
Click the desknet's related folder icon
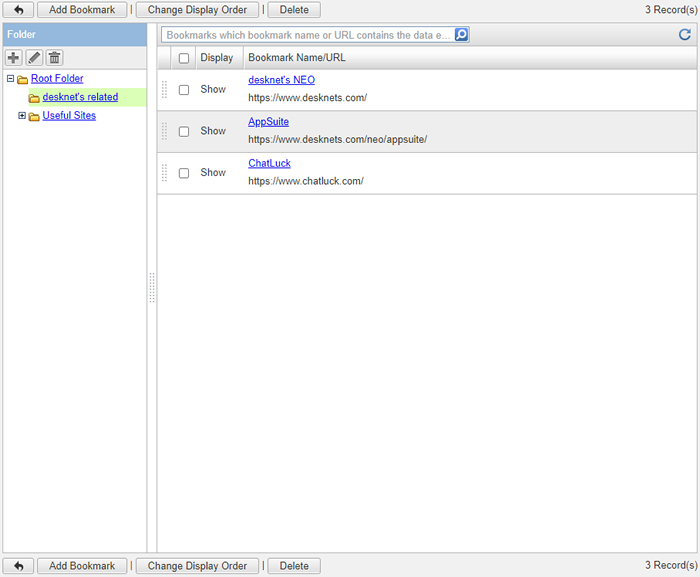[x=34, y=98]
